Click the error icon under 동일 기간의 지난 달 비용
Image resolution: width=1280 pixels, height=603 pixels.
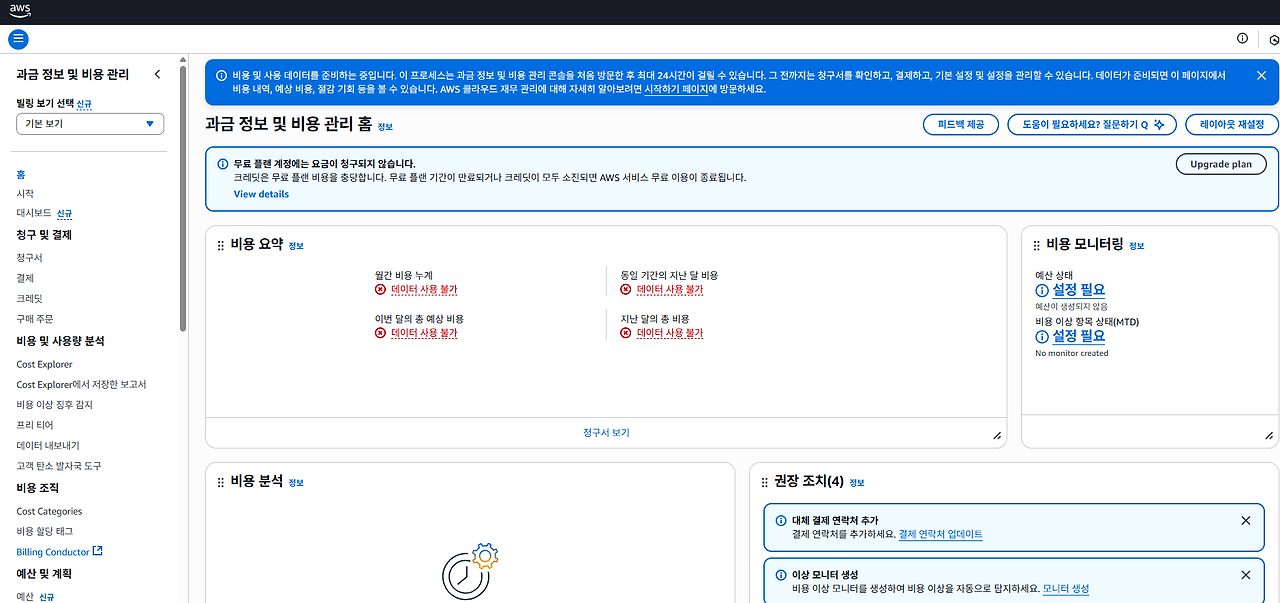pos(626,290)
